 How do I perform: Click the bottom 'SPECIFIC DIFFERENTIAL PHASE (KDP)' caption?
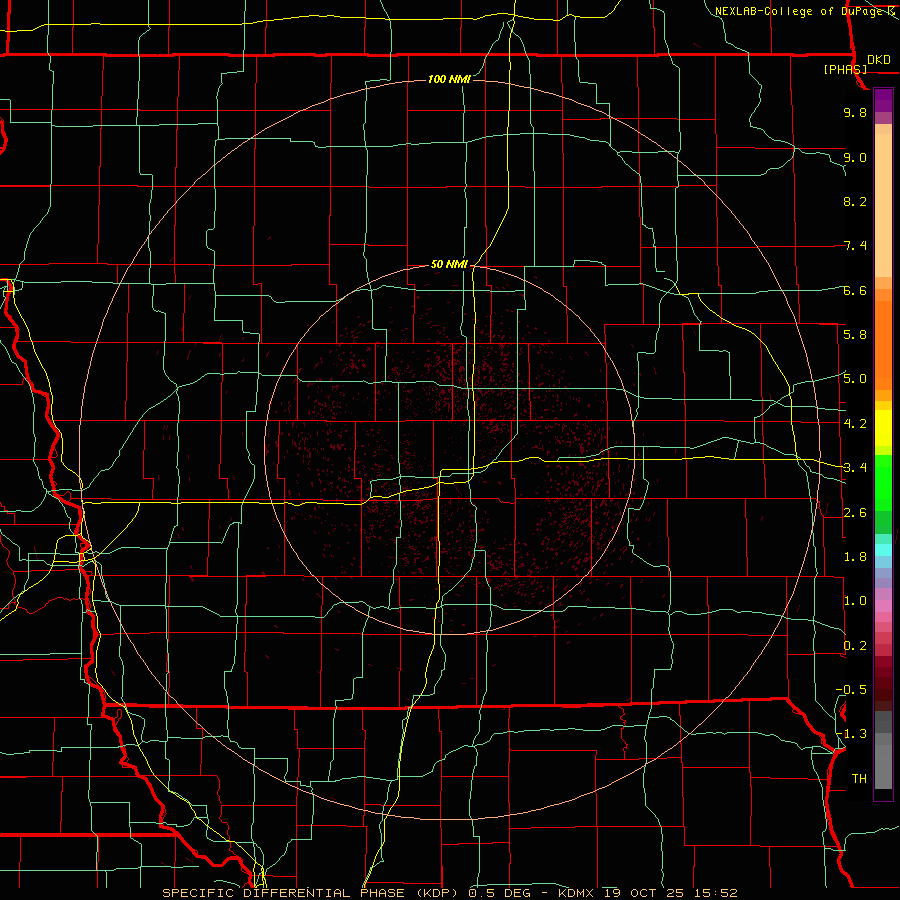click(313, 893)
